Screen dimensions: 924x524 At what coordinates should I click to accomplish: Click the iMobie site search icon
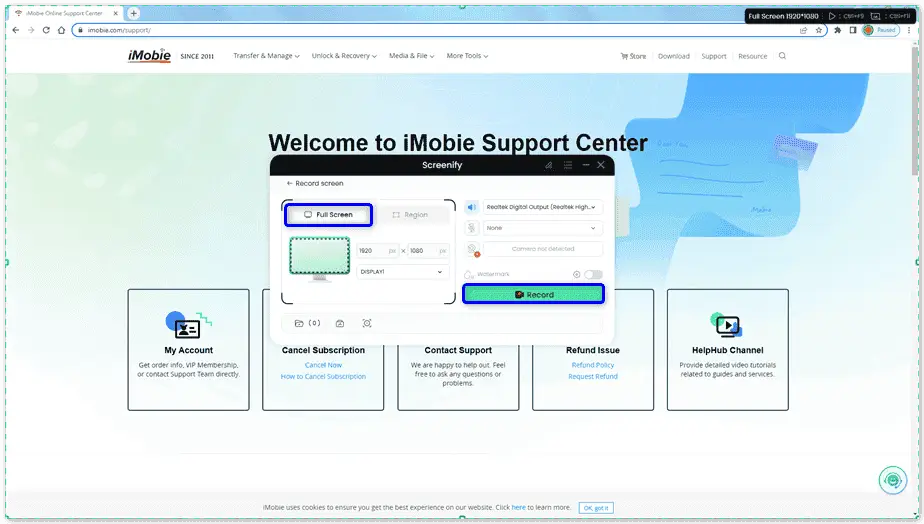pyautogui.click(x=782, y=56)
